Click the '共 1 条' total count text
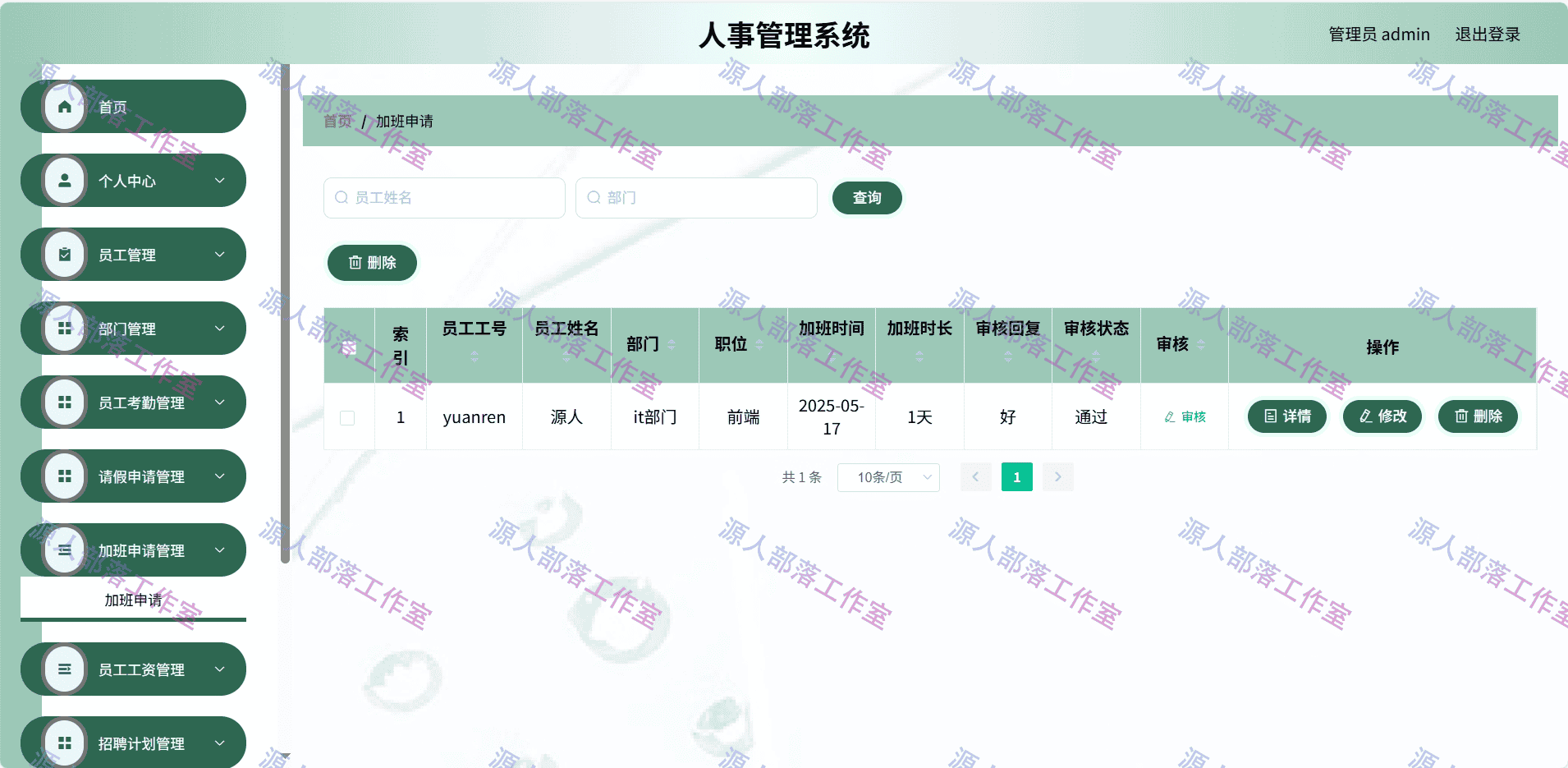 (x=801, y=477)
